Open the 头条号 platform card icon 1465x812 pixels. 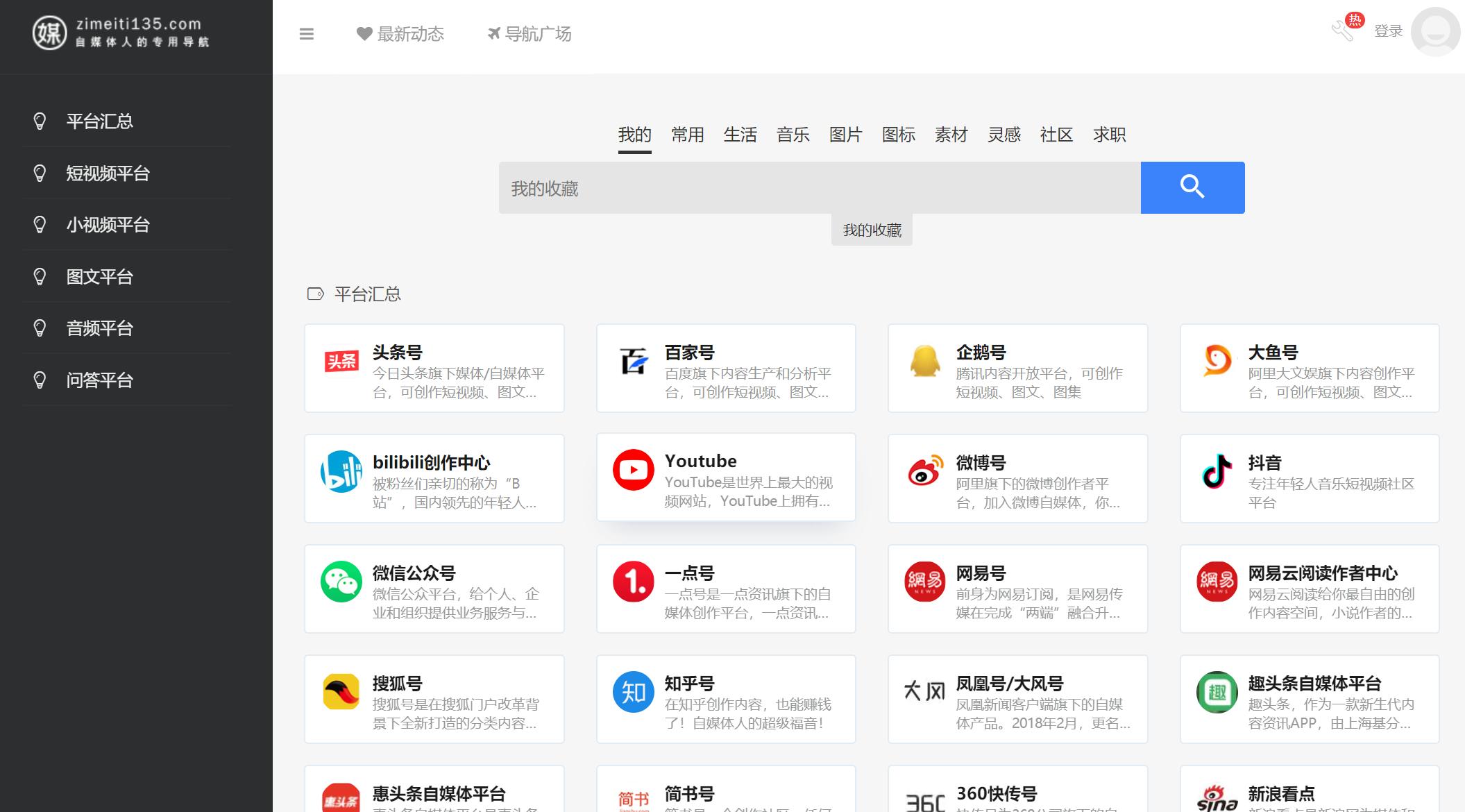[341, 361]
